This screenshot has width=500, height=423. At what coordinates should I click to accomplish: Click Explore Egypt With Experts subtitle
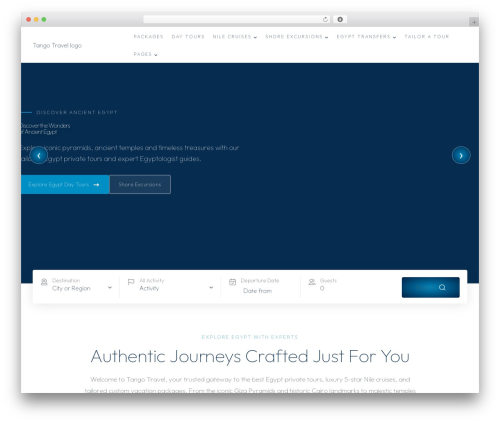[x=250, y=337]
